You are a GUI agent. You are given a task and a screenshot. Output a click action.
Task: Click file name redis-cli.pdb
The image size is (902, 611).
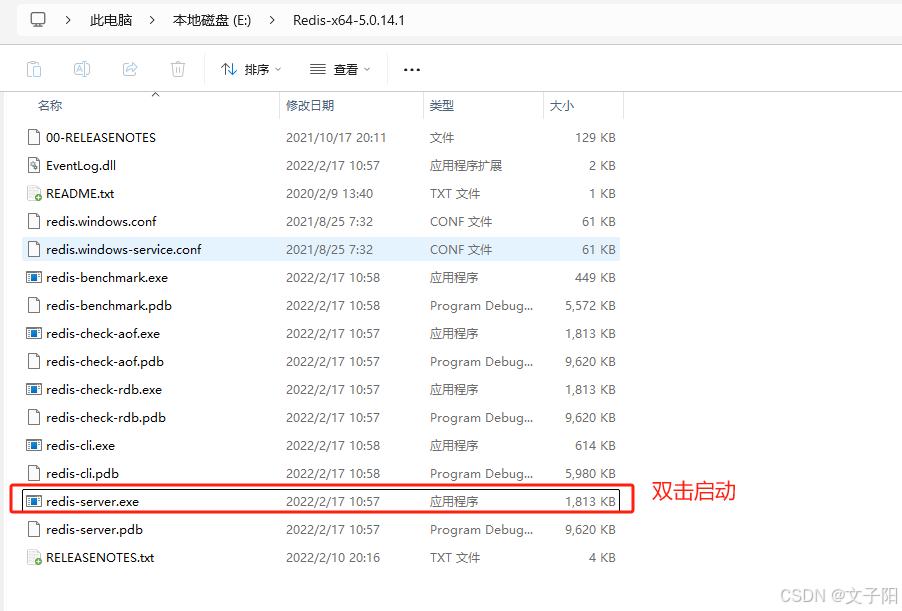click(x=82, y=474)
